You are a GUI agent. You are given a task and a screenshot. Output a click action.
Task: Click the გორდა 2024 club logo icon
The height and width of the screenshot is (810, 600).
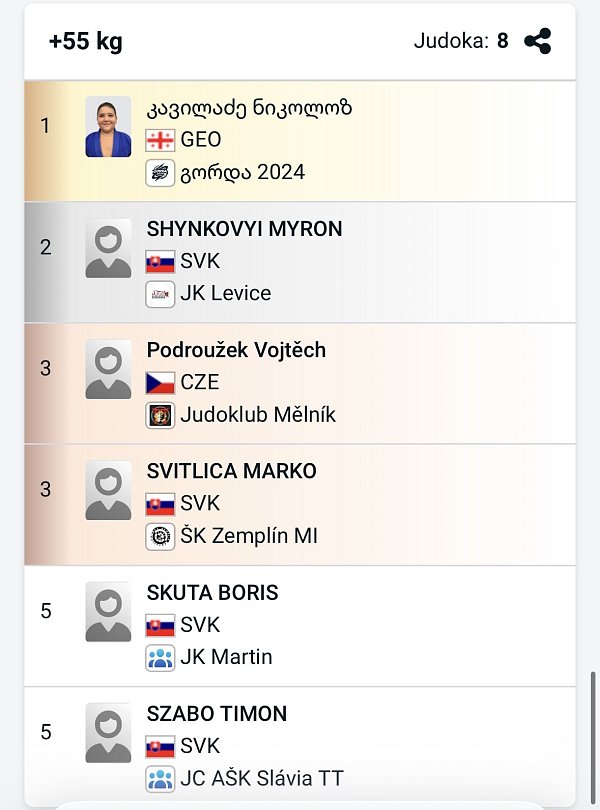click(x=160, y=173)
